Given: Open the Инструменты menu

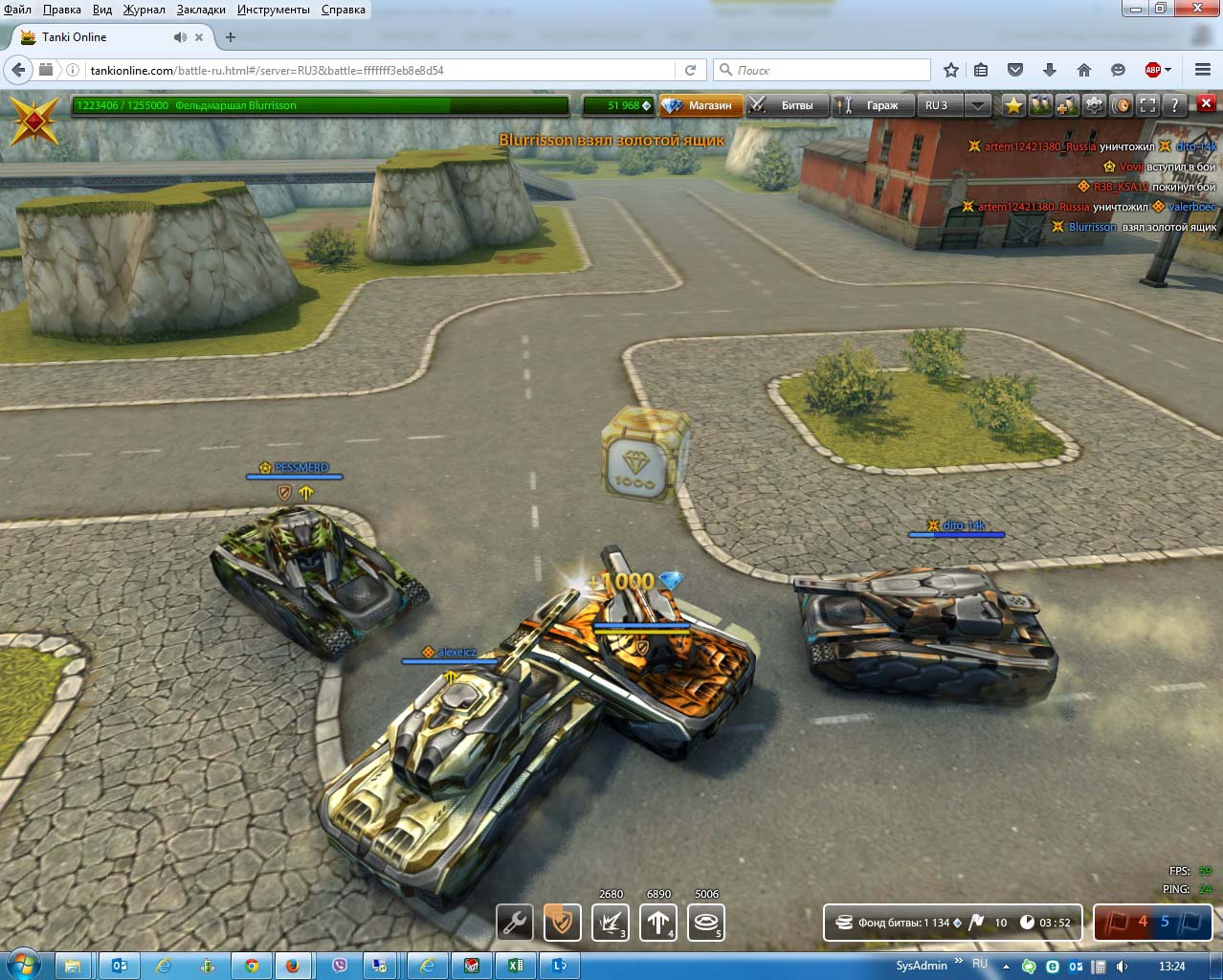Looking at the screenshot, I should pos(274,10).
